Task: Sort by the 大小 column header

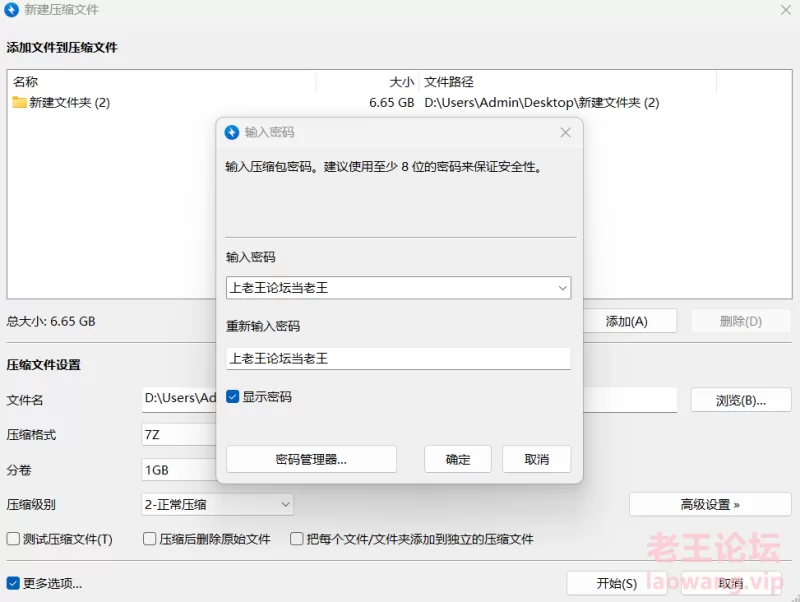Action: (368, 82)
